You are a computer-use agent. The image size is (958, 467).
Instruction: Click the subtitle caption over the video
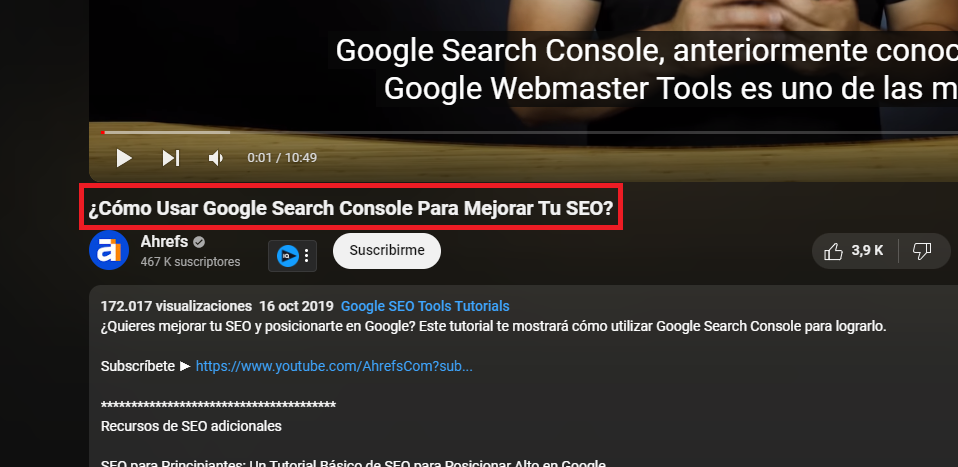[x=646, y=69]
